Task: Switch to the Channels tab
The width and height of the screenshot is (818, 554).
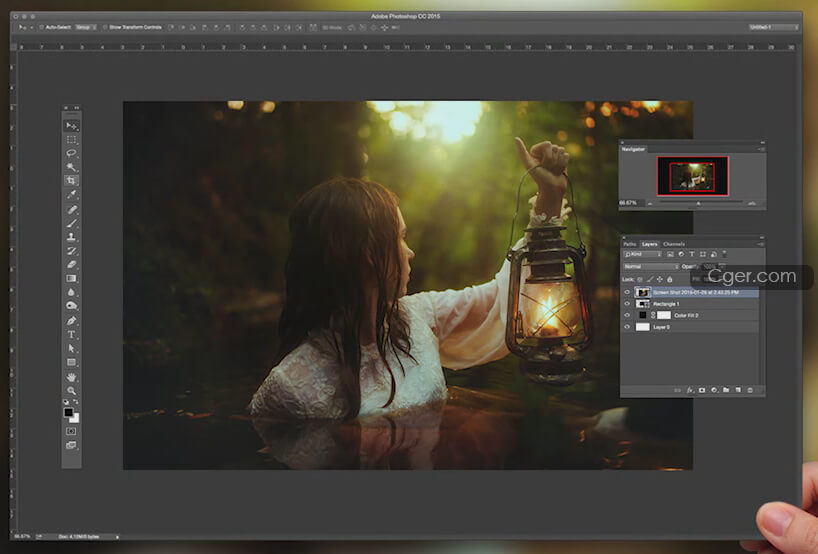Action: (673, 244)
